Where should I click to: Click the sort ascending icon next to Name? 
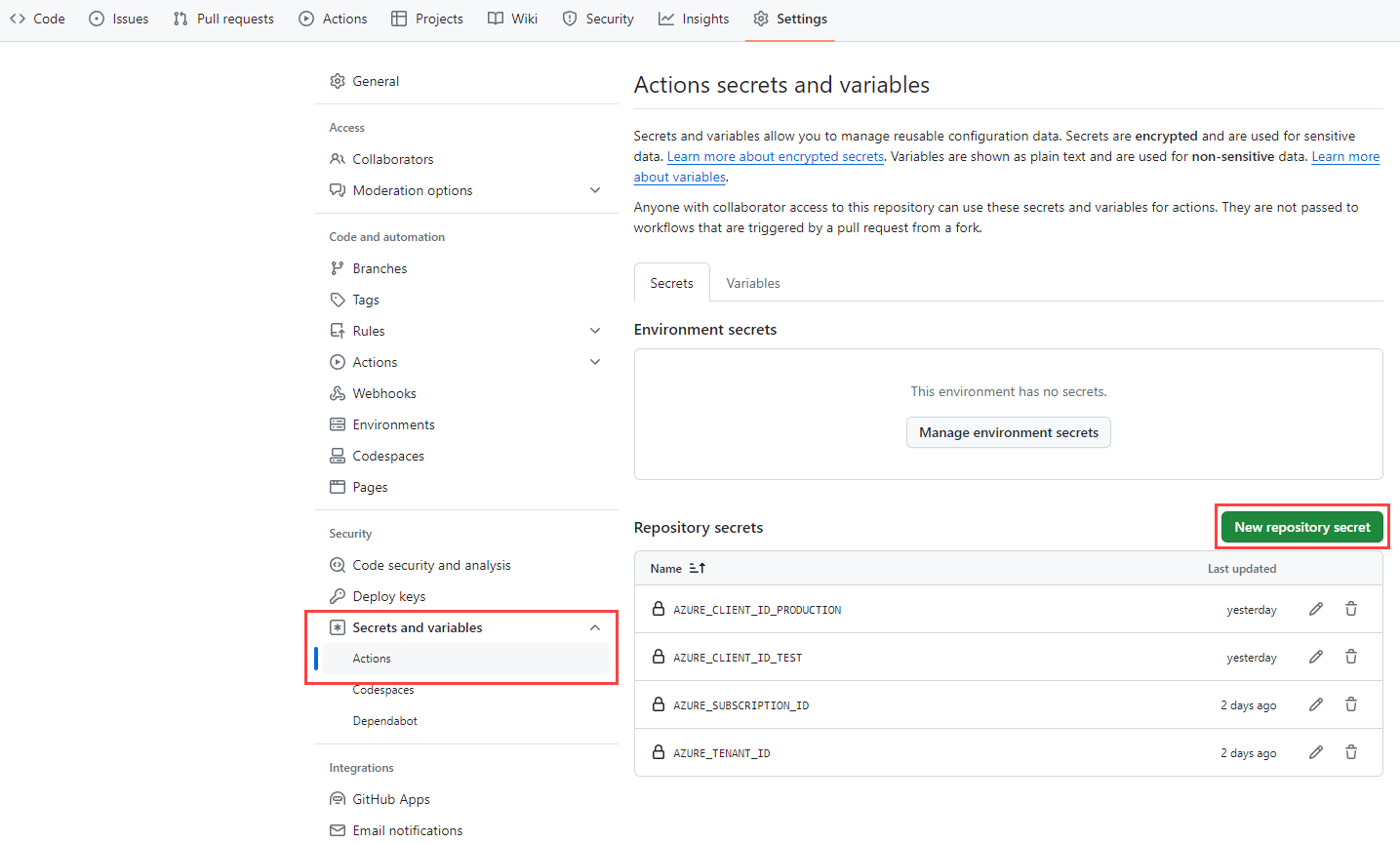pos(698,568)
